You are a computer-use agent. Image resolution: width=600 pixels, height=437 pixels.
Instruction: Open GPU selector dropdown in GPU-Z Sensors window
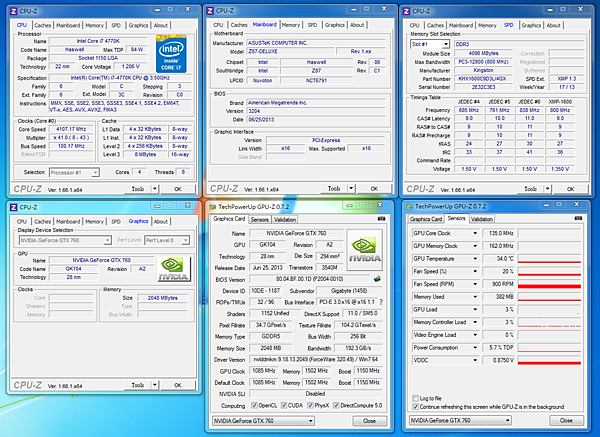pos(460,421)
